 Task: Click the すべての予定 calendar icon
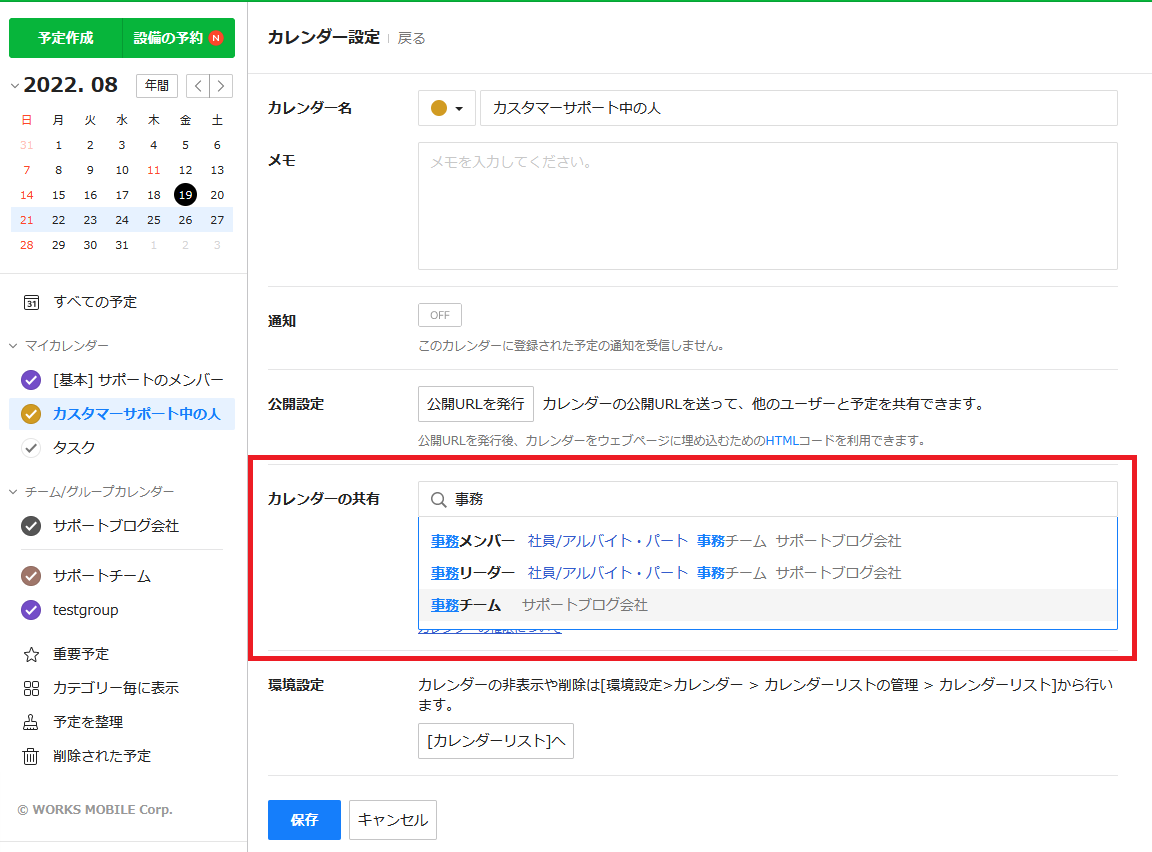(31, 302)
